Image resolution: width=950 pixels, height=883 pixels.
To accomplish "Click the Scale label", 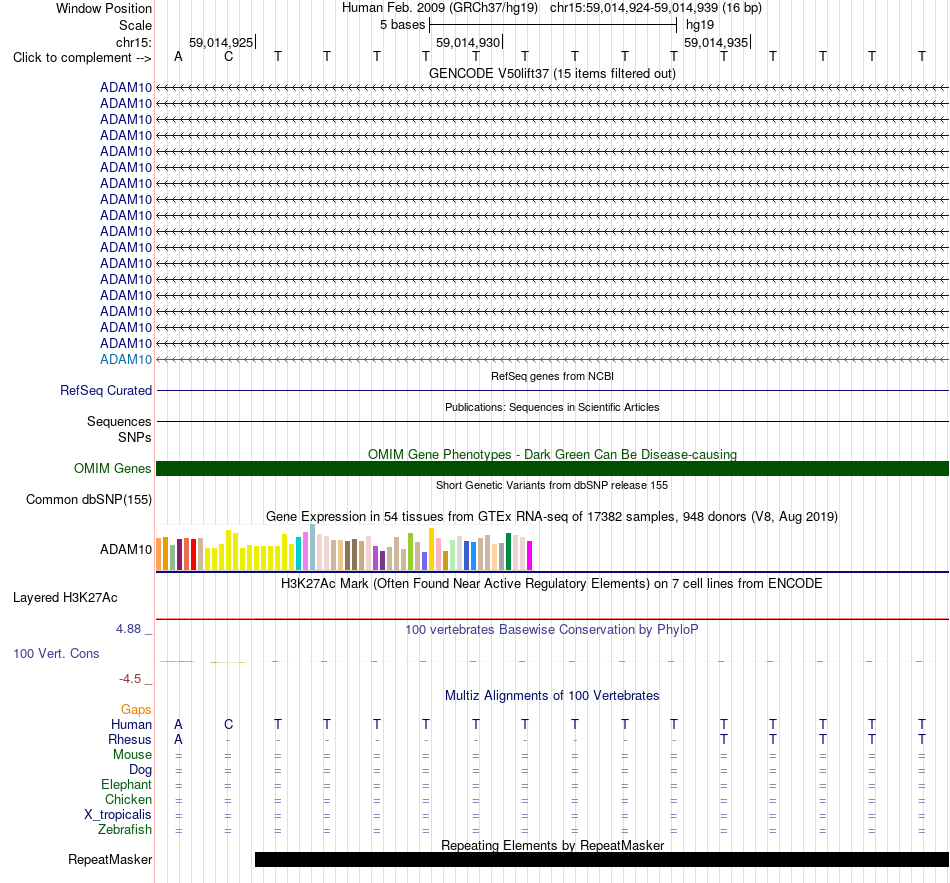I will (x=135, y=25).
